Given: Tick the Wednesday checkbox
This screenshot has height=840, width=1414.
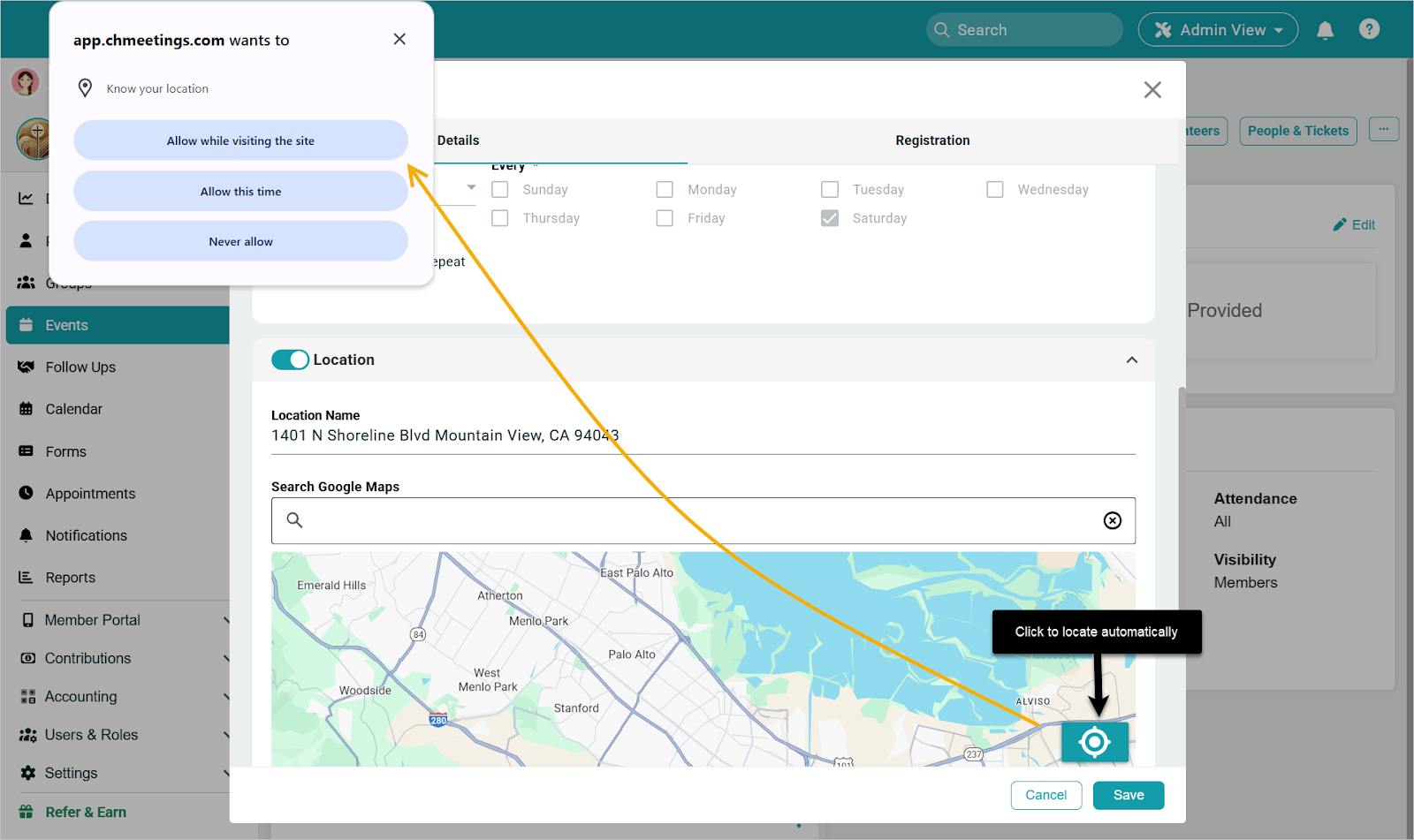Looking at the screenshot, I should [x=995, y=190].
